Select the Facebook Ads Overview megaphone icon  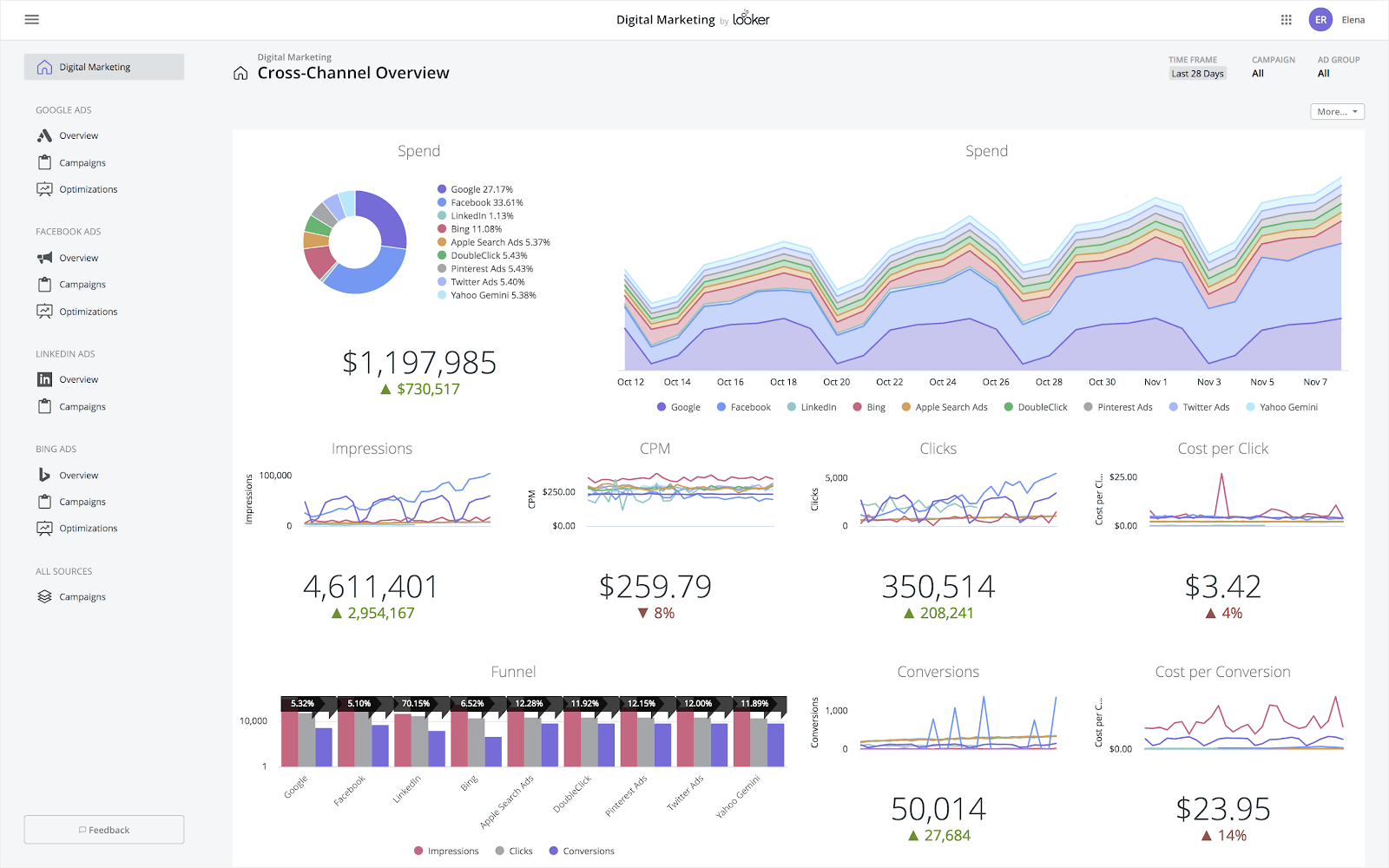(43, 257)
